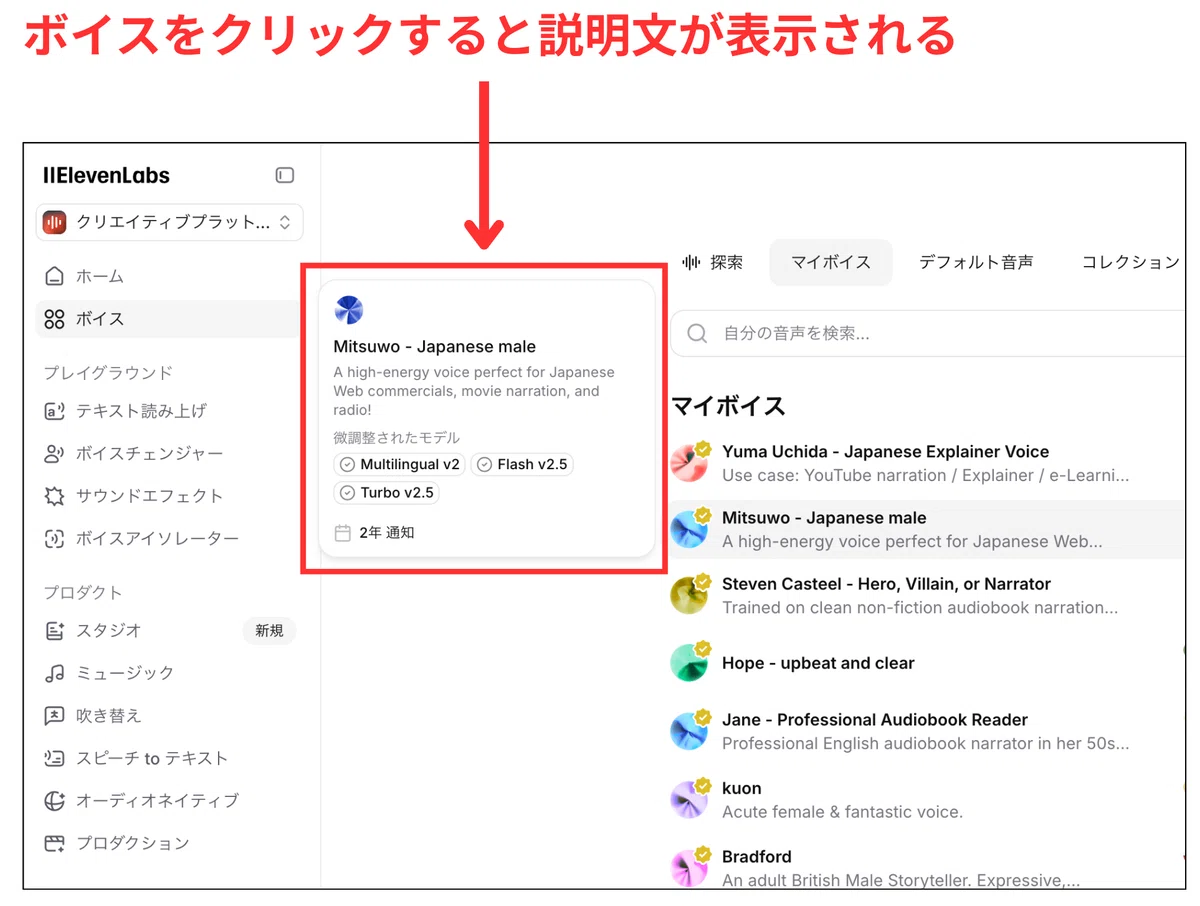Click the avatar in Mitsuwo's list row
This screenshot has height=906, width=1200.
[689, 529]
